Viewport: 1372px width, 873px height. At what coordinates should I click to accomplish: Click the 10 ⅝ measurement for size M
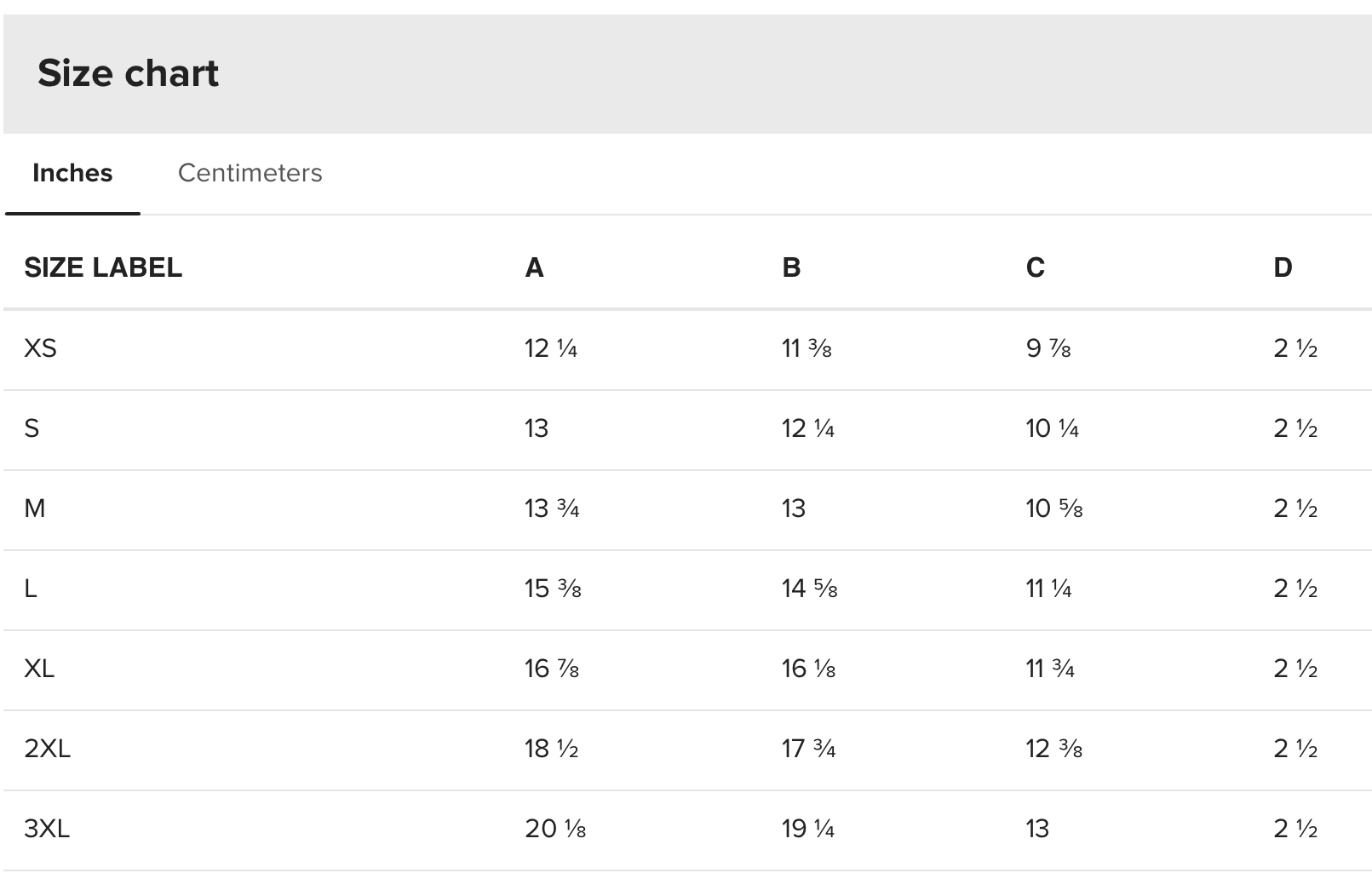point(1053,508)
